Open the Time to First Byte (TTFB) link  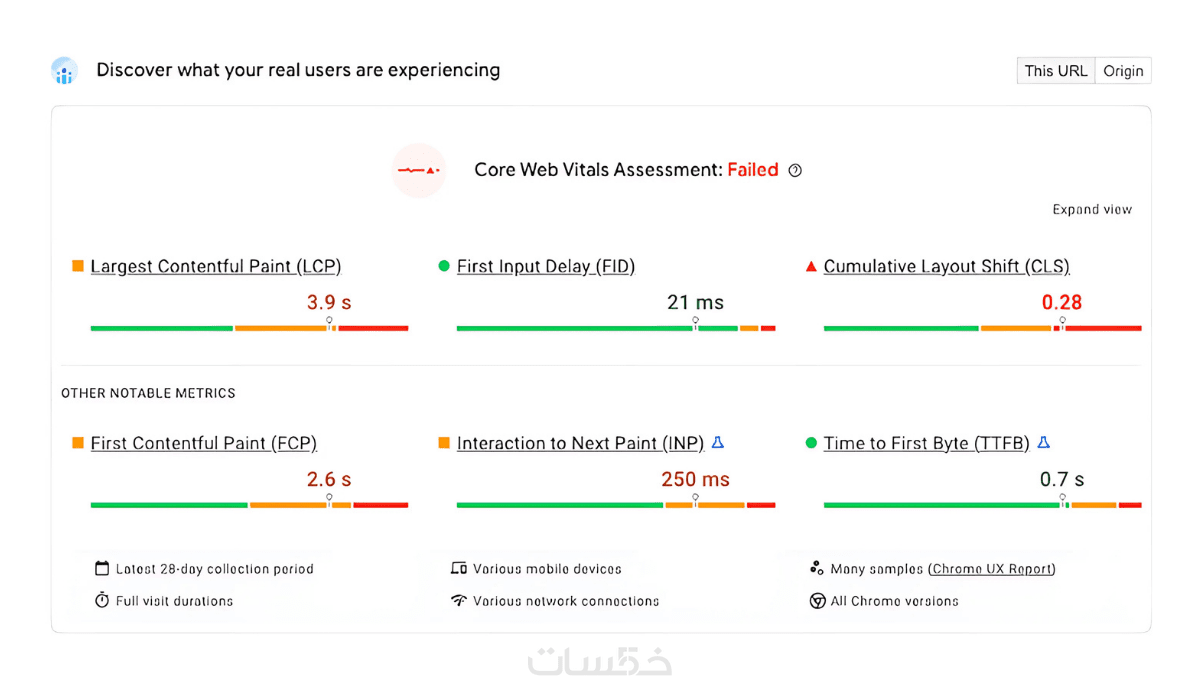pyautogui.click(x=926, y=444)
